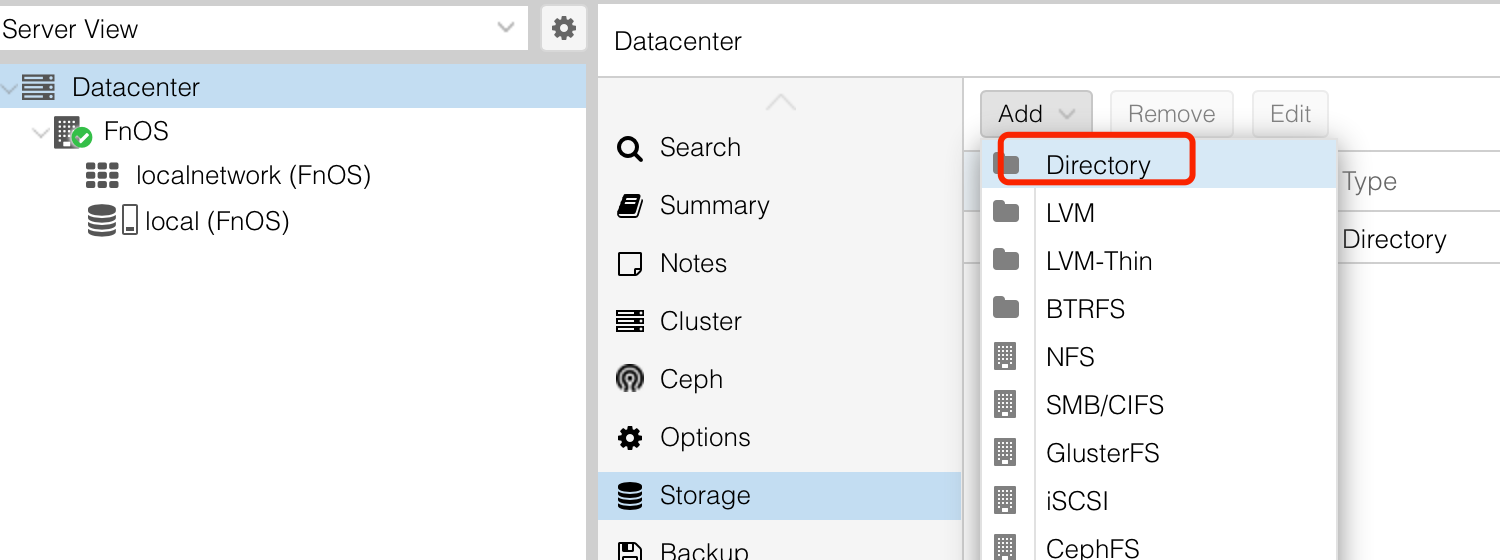The image size is (1500, 560).
Task: Collapse the Datacenter tree node
Action: (x=9, y=89)
